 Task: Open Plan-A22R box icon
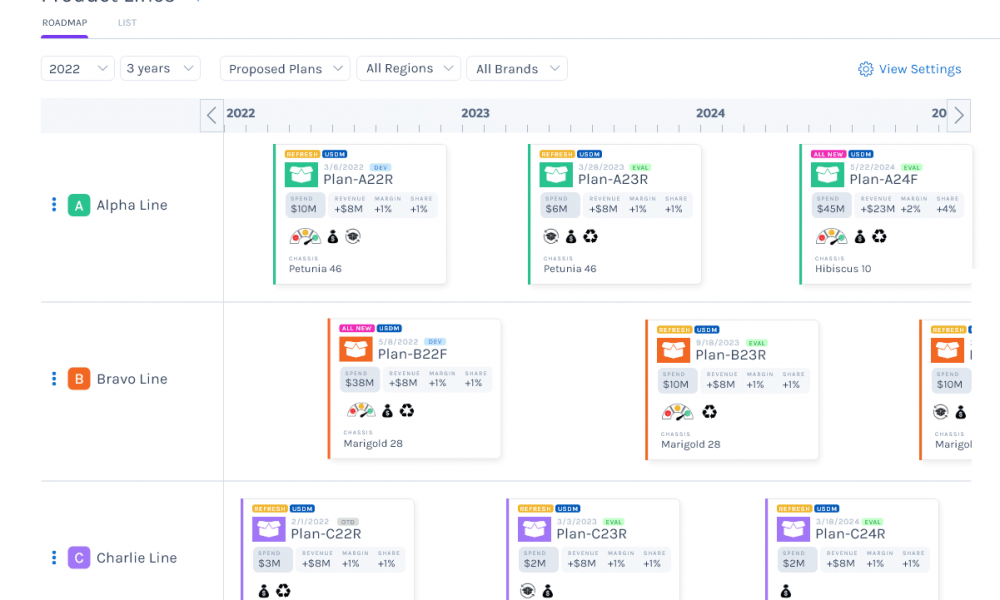pyautogui.click(x=301, y=175)
